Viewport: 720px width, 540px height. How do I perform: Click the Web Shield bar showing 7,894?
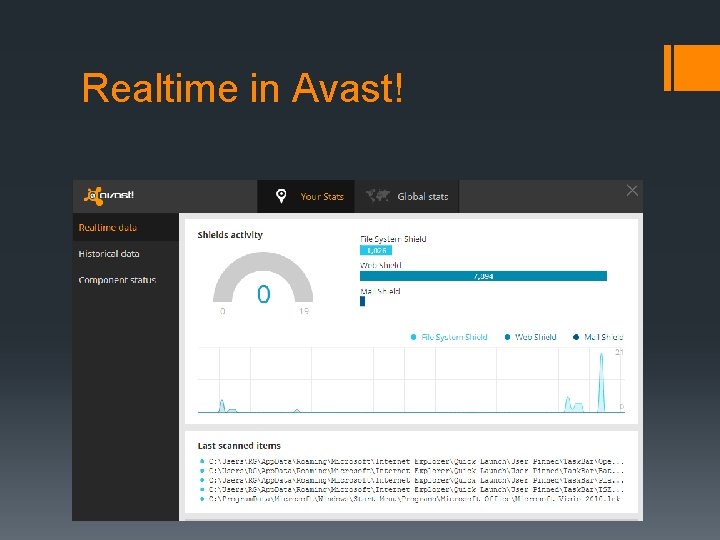tap(483, 276)
